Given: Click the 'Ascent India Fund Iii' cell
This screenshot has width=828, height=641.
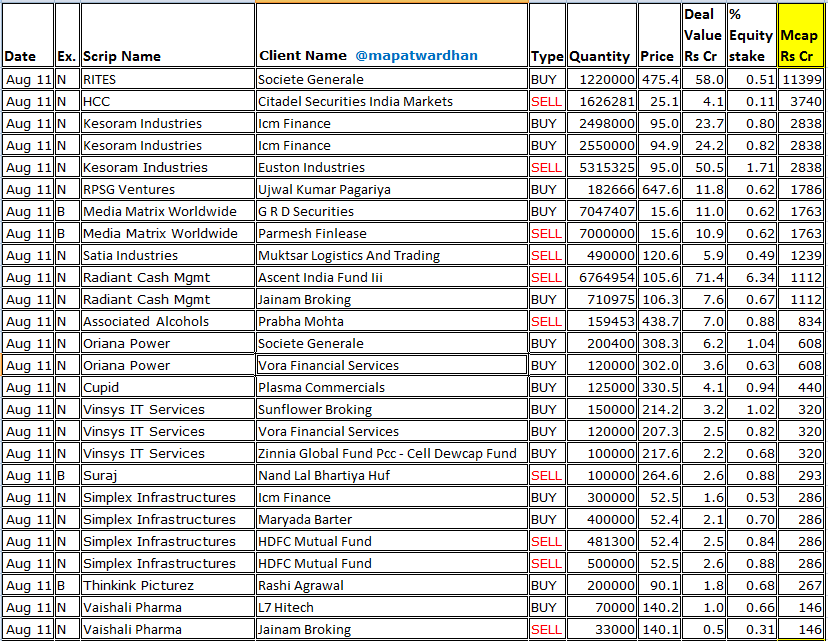Looking at the screenshot, I should tap(392, 277).
